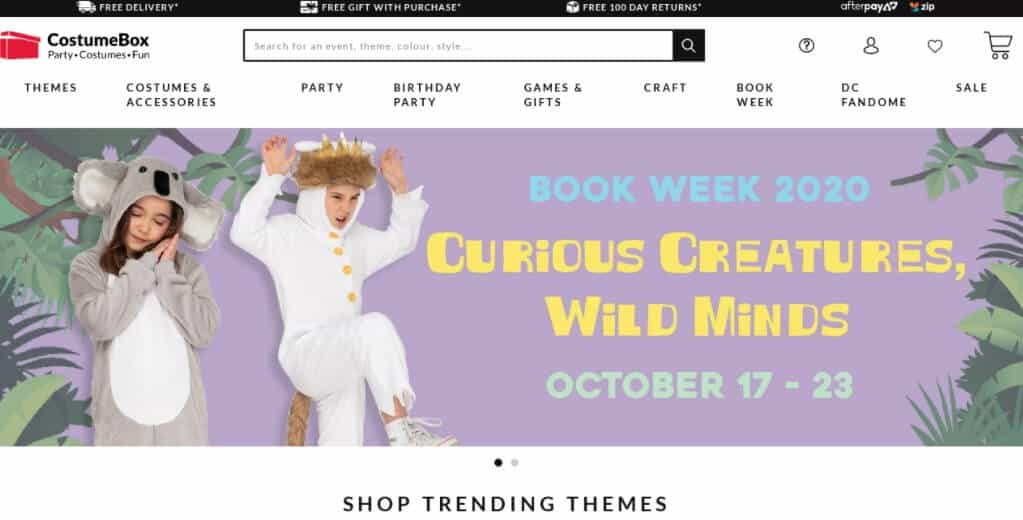Image resolution: width=1023 pixels, height=520 pixels.
Task: Open the Book Week menu item
Action: 755,95
